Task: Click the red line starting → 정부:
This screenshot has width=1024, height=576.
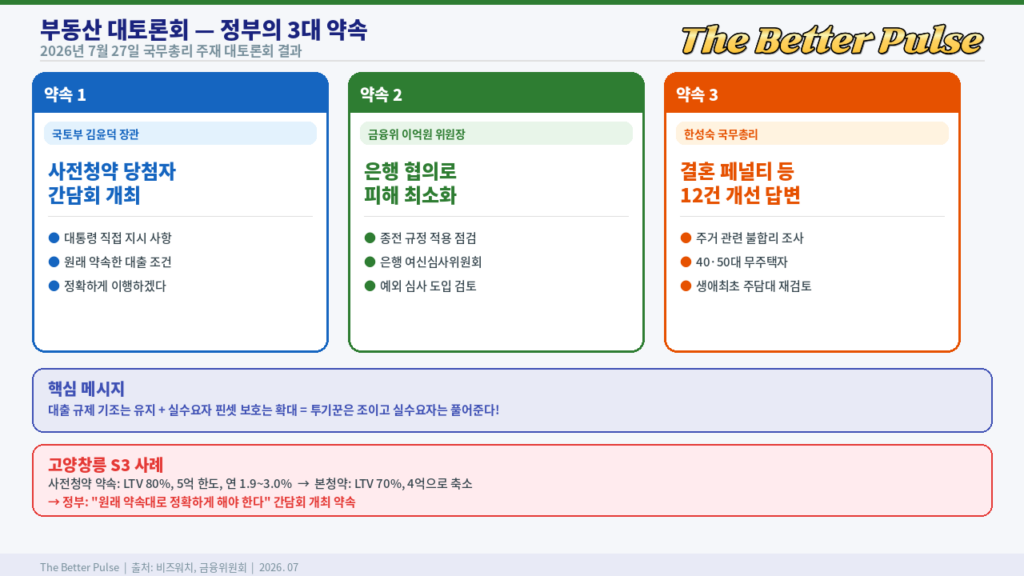Action: [x=202, y=502]
